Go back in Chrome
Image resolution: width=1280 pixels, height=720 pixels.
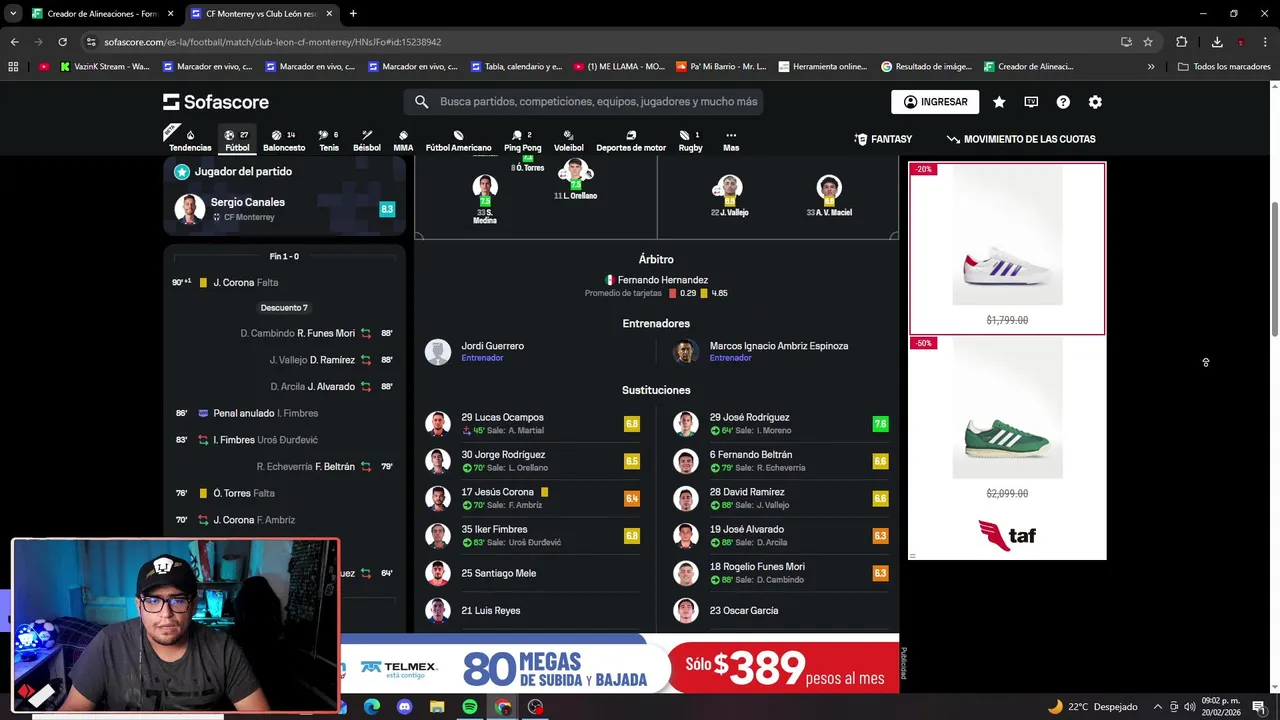(14, 42)
